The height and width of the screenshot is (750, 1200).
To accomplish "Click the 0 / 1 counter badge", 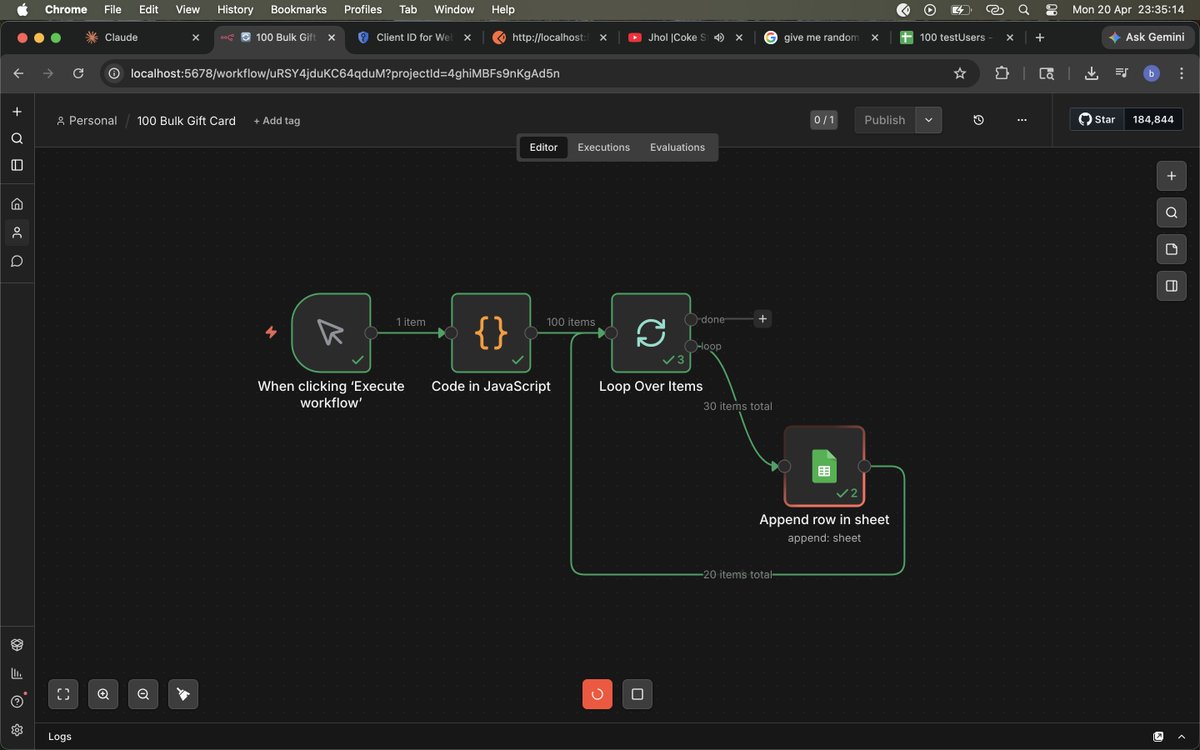I will [x=823, y=120].
